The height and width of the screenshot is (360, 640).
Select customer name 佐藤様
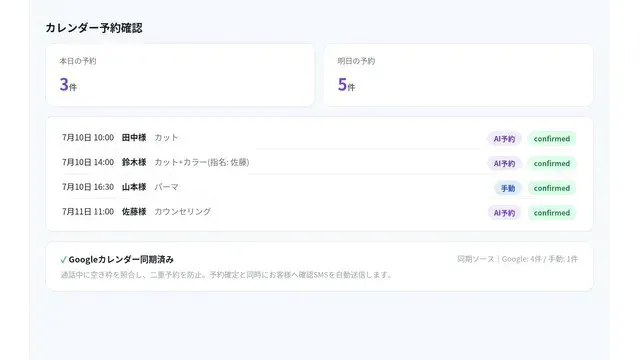point(134,211)
